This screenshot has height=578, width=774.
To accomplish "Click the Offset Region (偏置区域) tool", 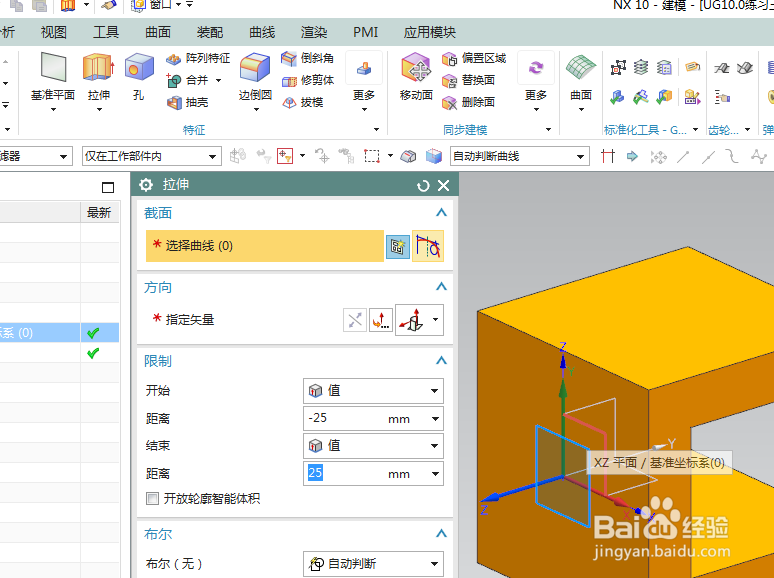I will pos(474,59).
